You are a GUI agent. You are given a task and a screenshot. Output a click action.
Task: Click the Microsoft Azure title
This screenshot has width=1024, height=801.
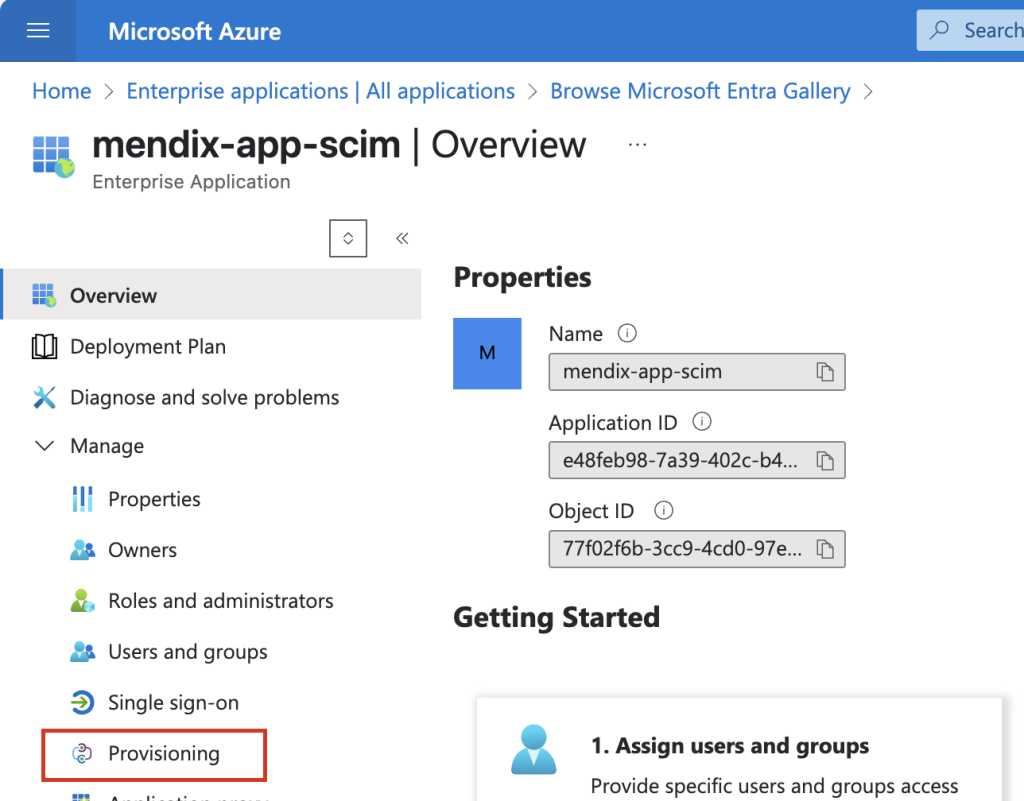point(195,31)
